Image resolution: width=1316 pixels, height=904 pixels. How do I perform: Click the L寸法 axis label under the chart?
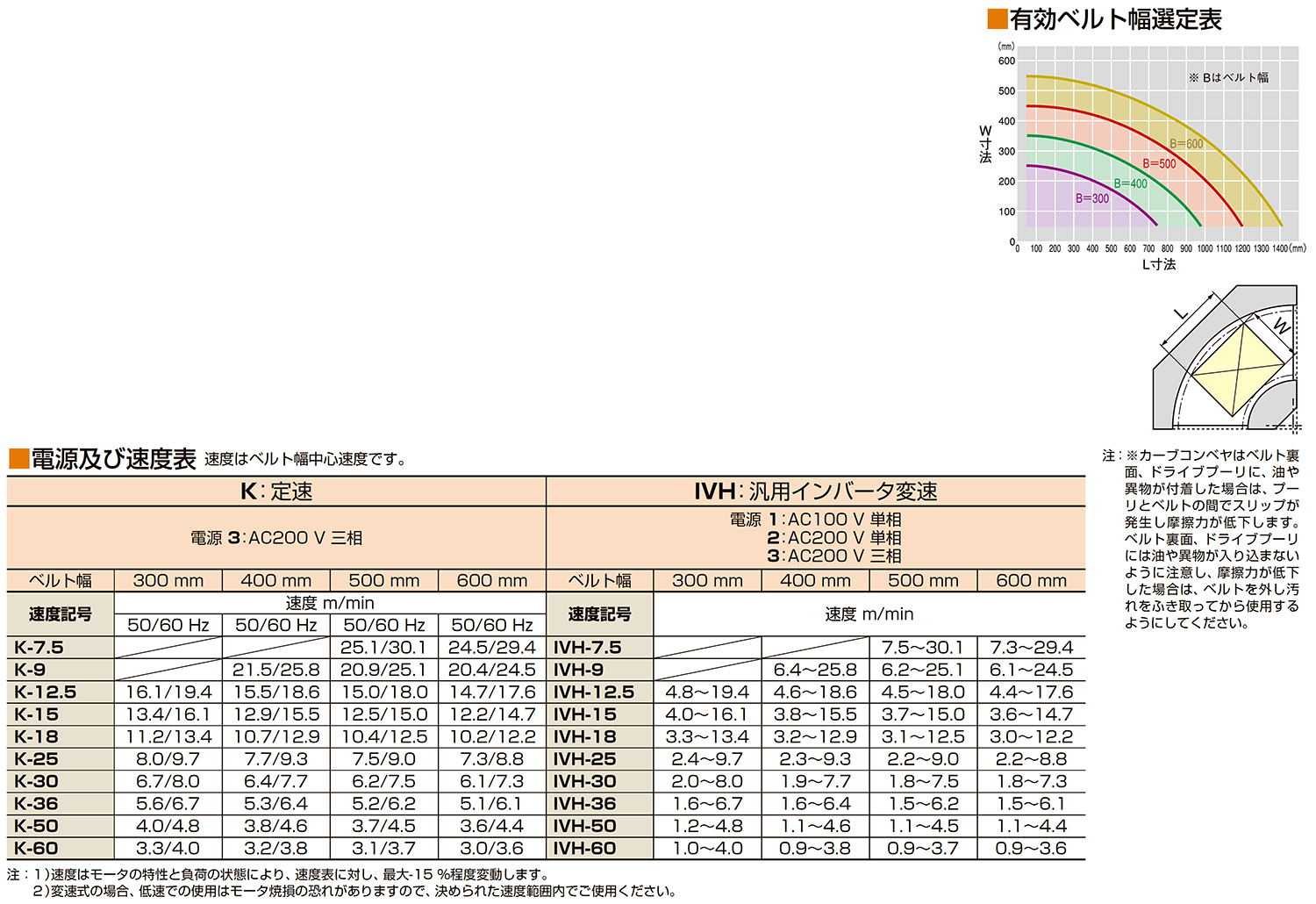(1158, 264)
